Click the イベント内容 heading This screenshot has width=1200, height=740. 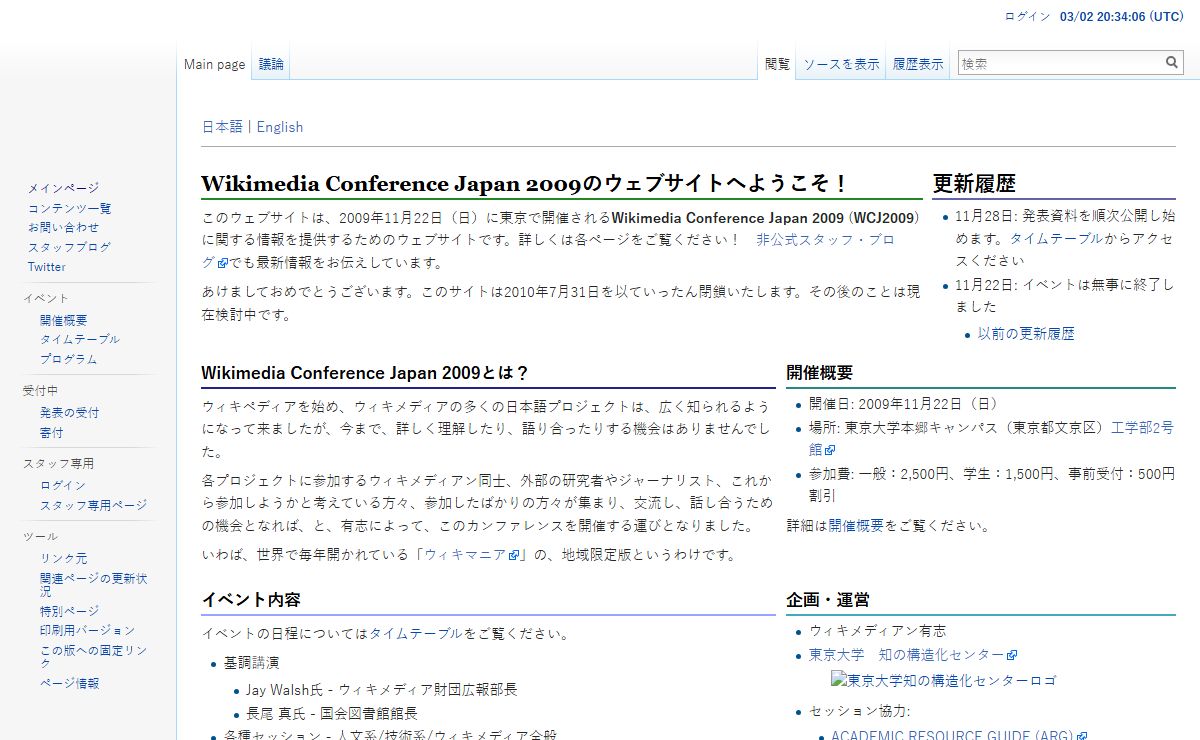[251, 600]
